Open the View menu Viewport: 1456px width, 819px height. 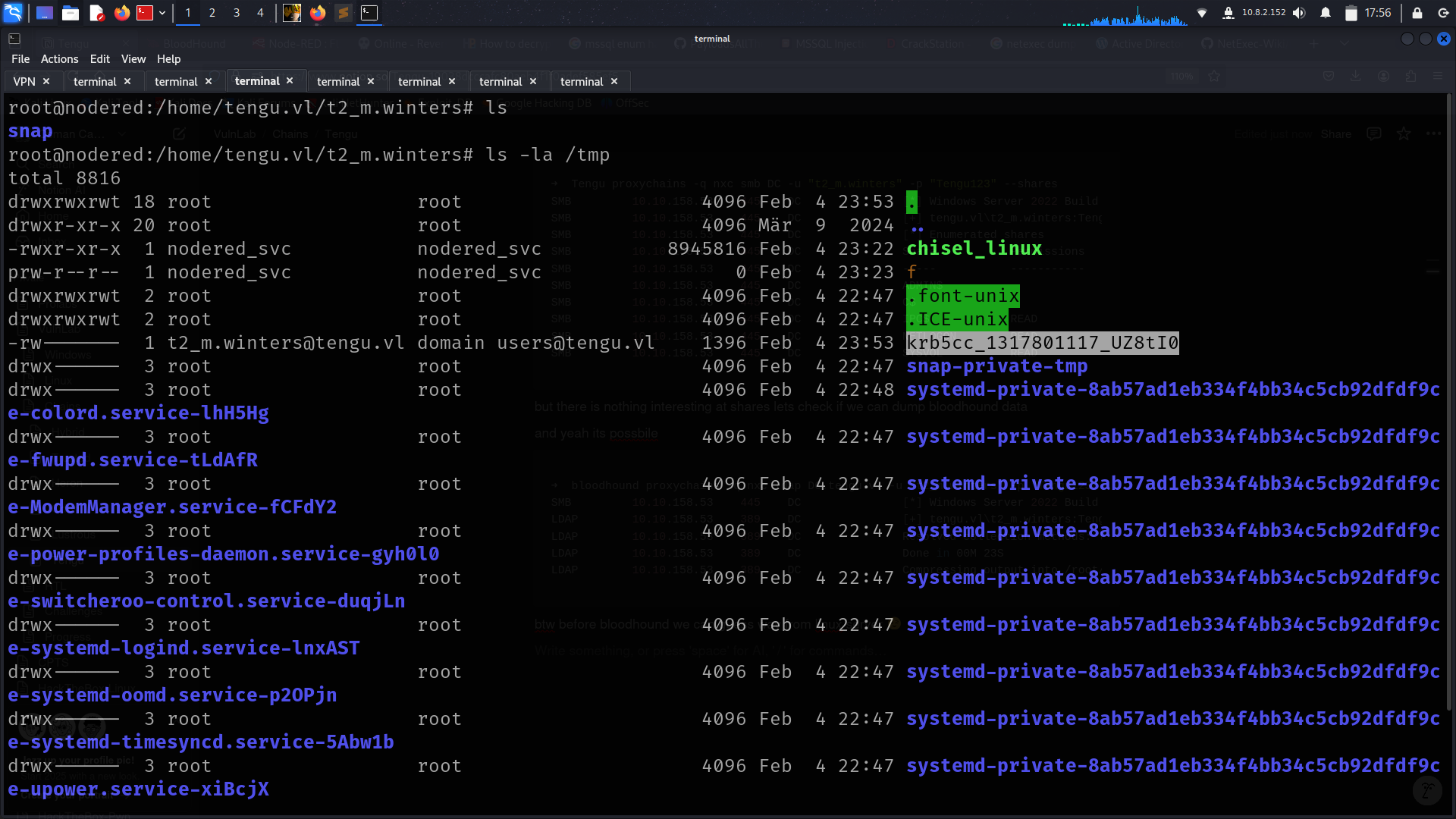(x=133, y=59)
